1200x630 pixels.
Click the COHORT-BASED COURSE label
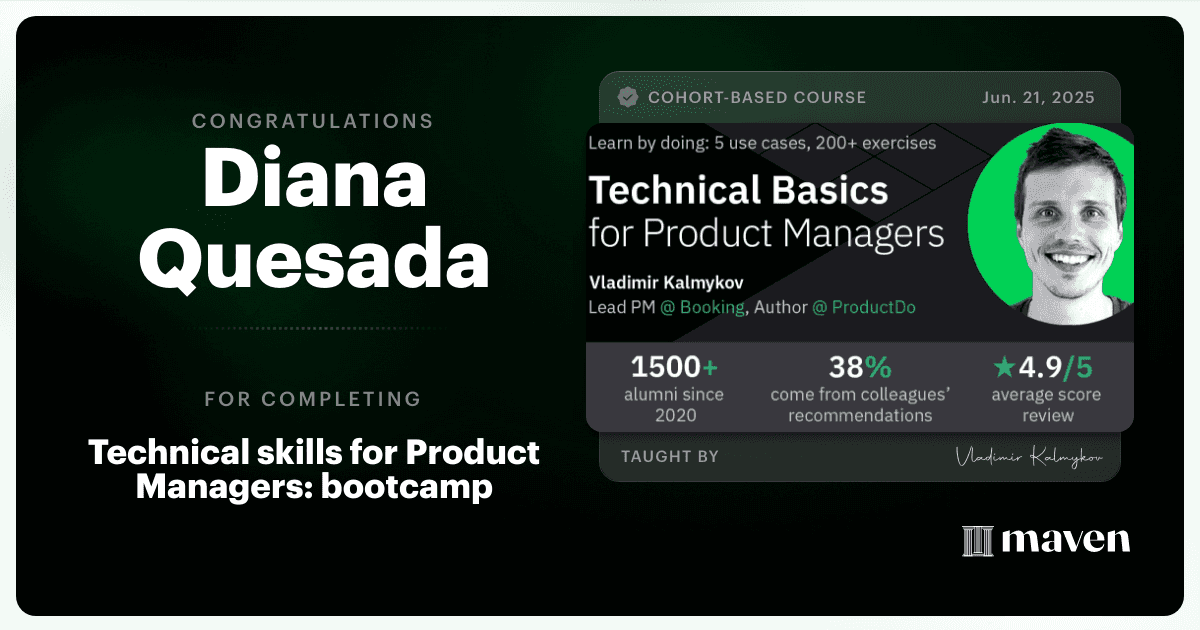(x=757, y=97)
